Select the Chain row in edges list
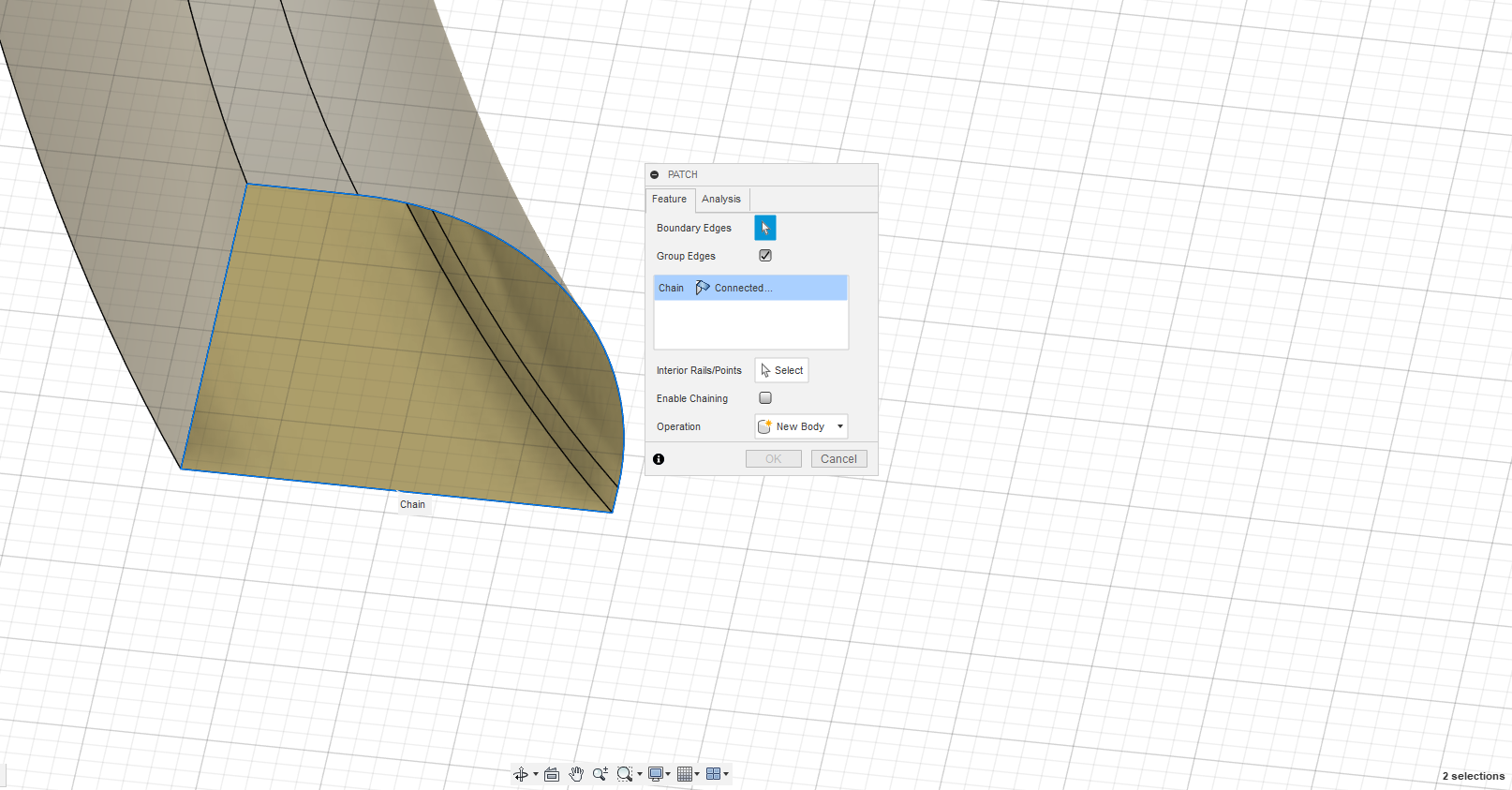The width and height of the screenshot is (1512, 790). click(750, 288)
